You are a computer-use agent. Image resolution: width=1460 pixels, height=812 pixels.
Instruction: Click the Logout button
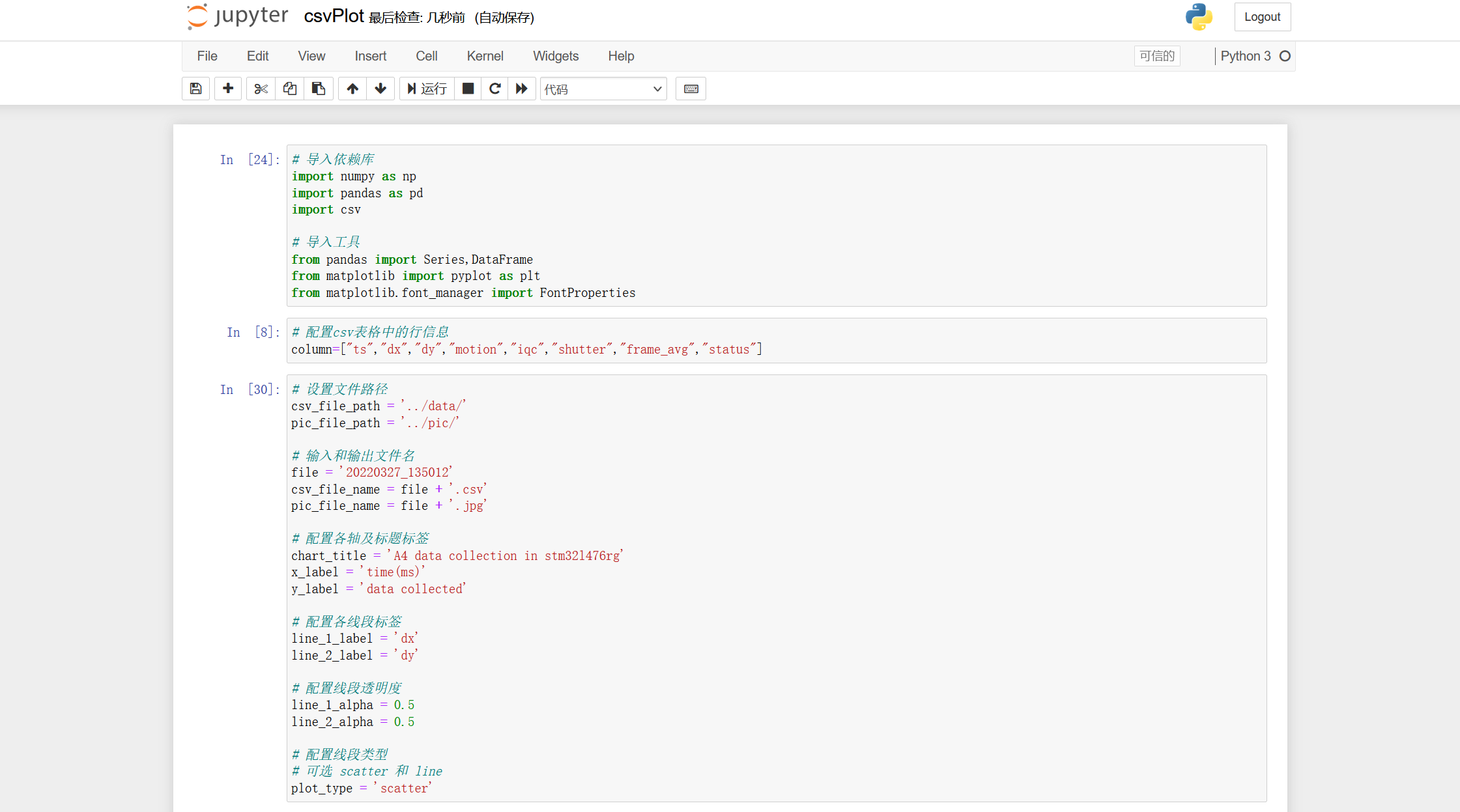1262,17
